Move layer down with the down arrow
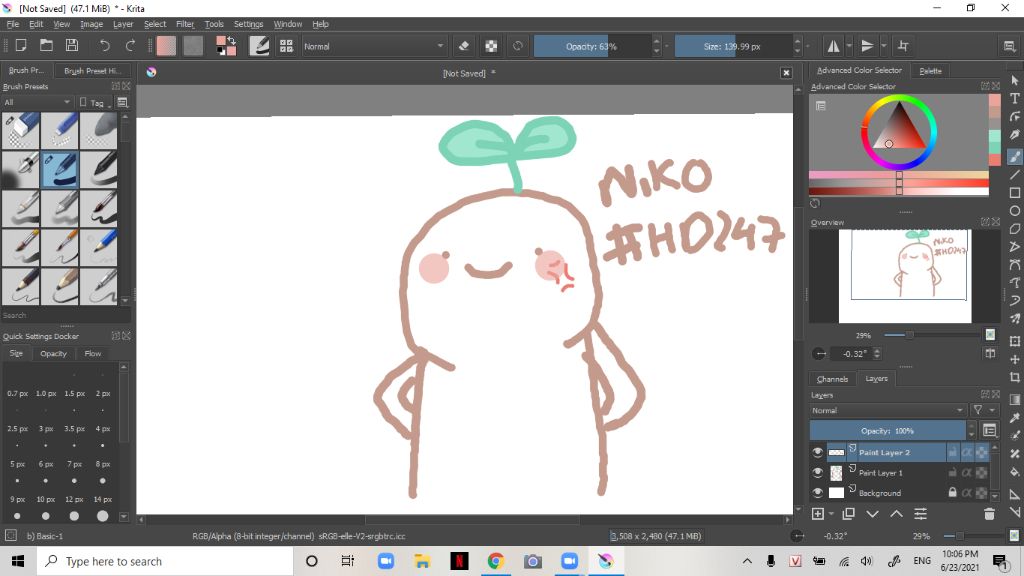Screen dimensions: 1024x576 (x=872, y=514)
